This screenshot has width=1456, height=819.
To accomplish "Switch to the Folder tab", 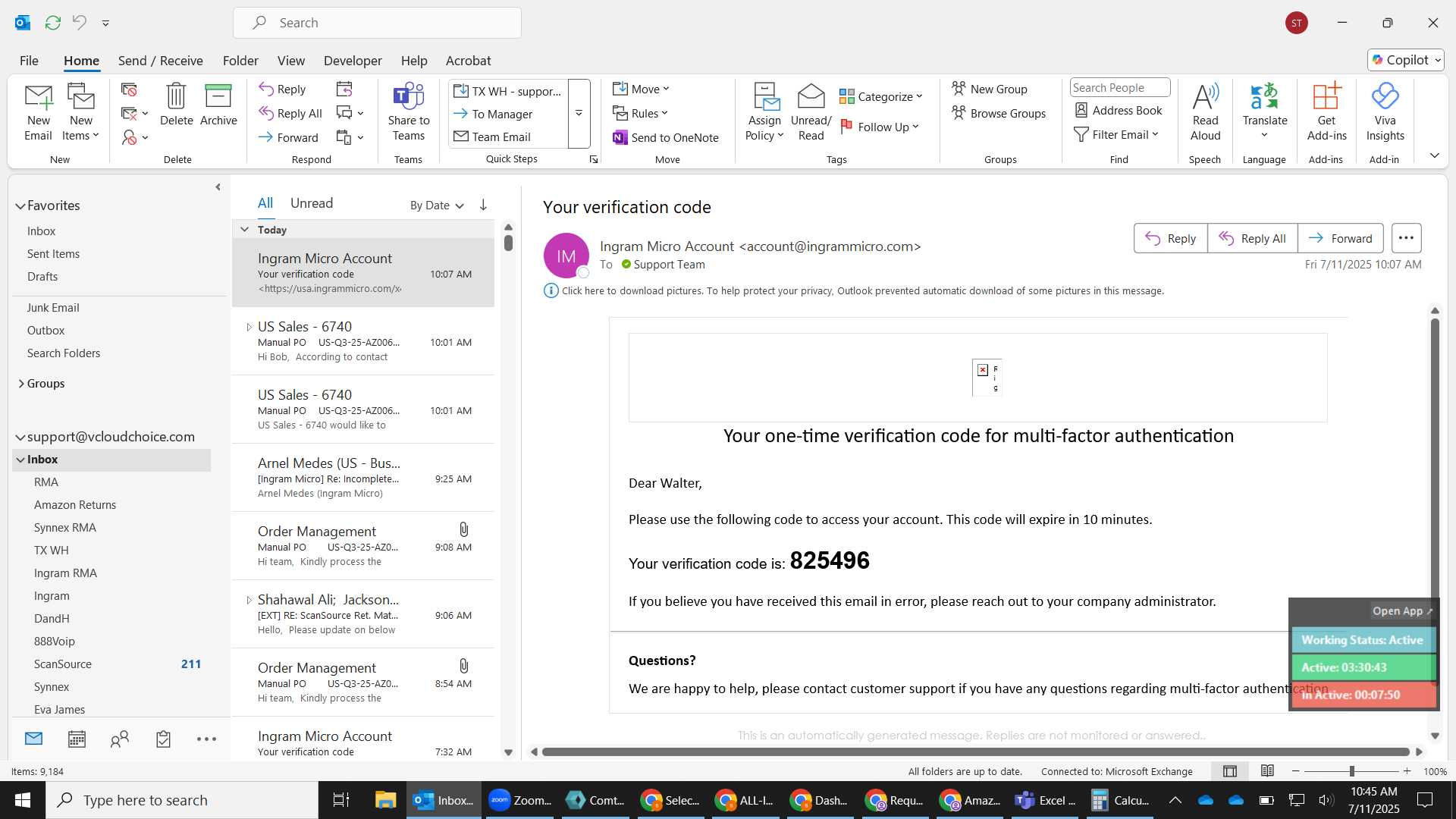I will pos(240,61).
